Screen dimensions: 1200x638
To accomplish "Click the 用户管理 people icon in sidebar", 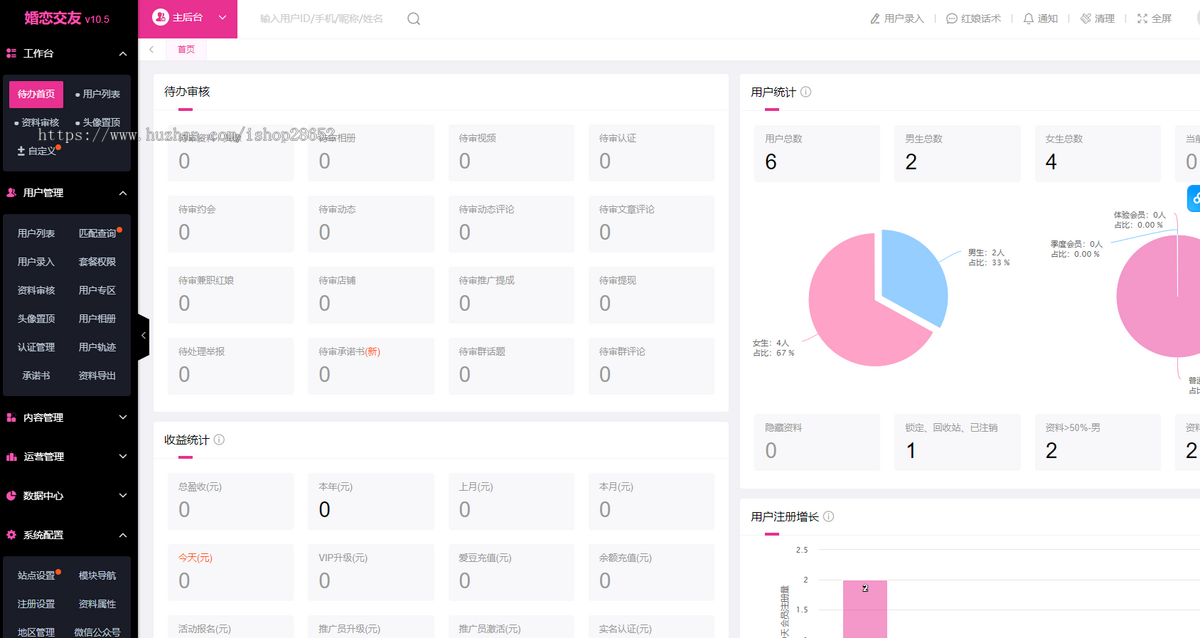I will pos(11,193).
